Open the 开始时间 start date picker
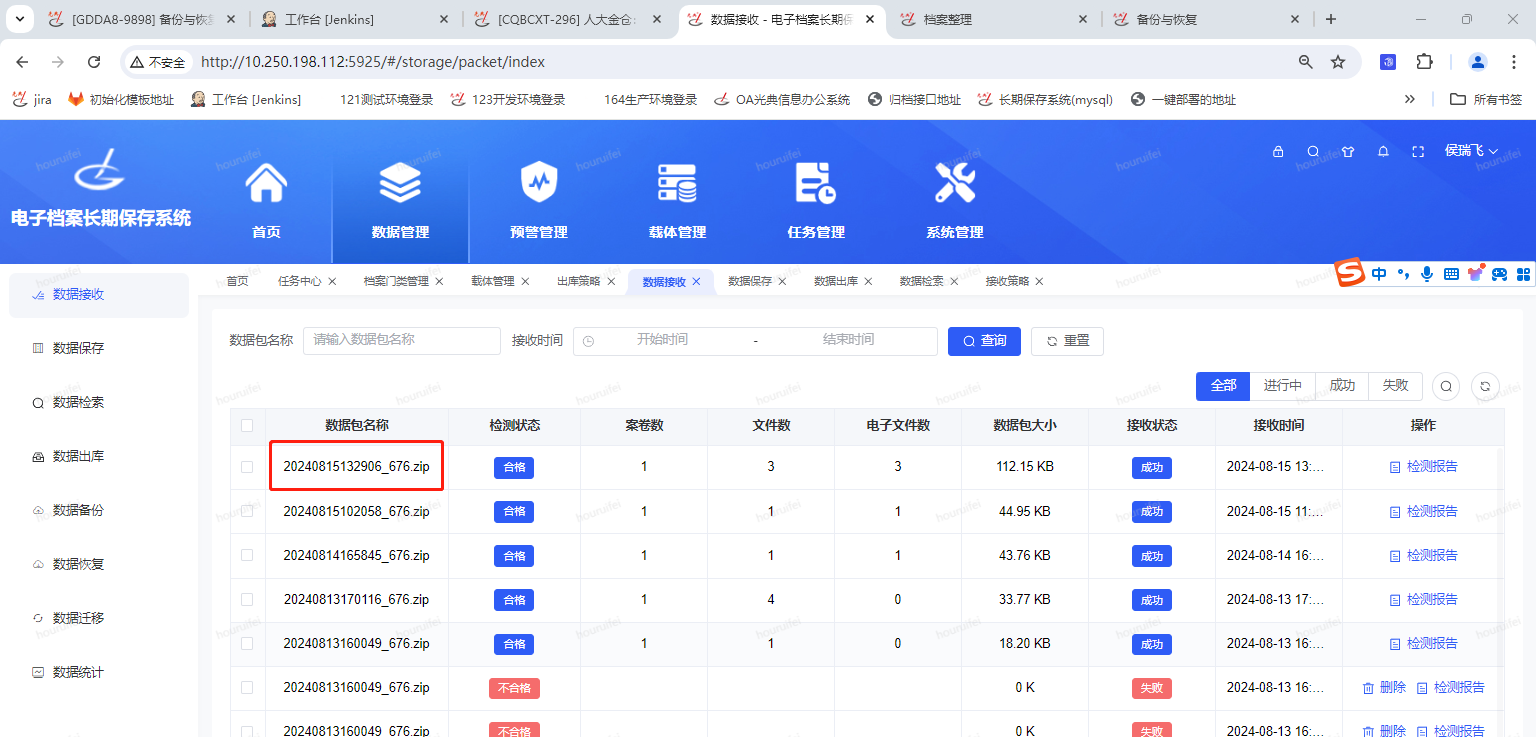Viewport: 1536px width, 737px height. (x=662, y=340)
